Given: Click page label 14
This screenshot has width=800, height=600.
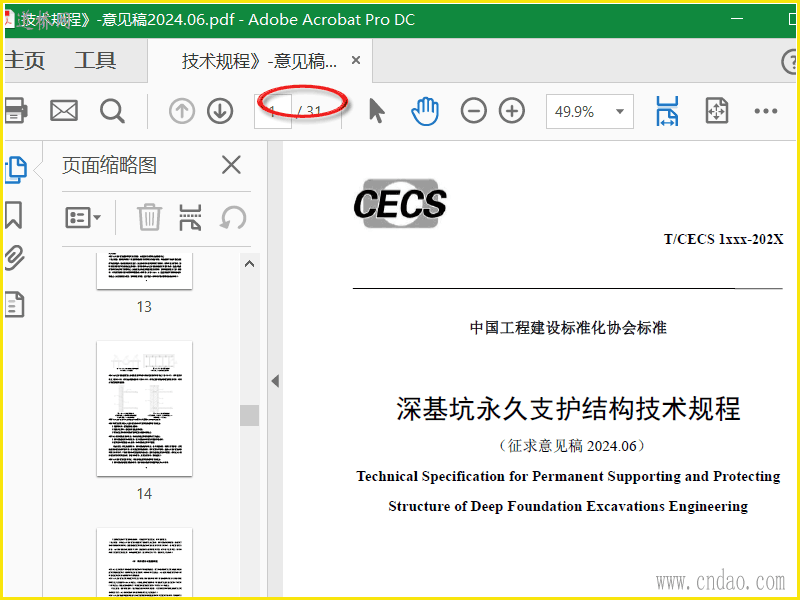Looking at the screenshot, I should click(x=144, y=494).
